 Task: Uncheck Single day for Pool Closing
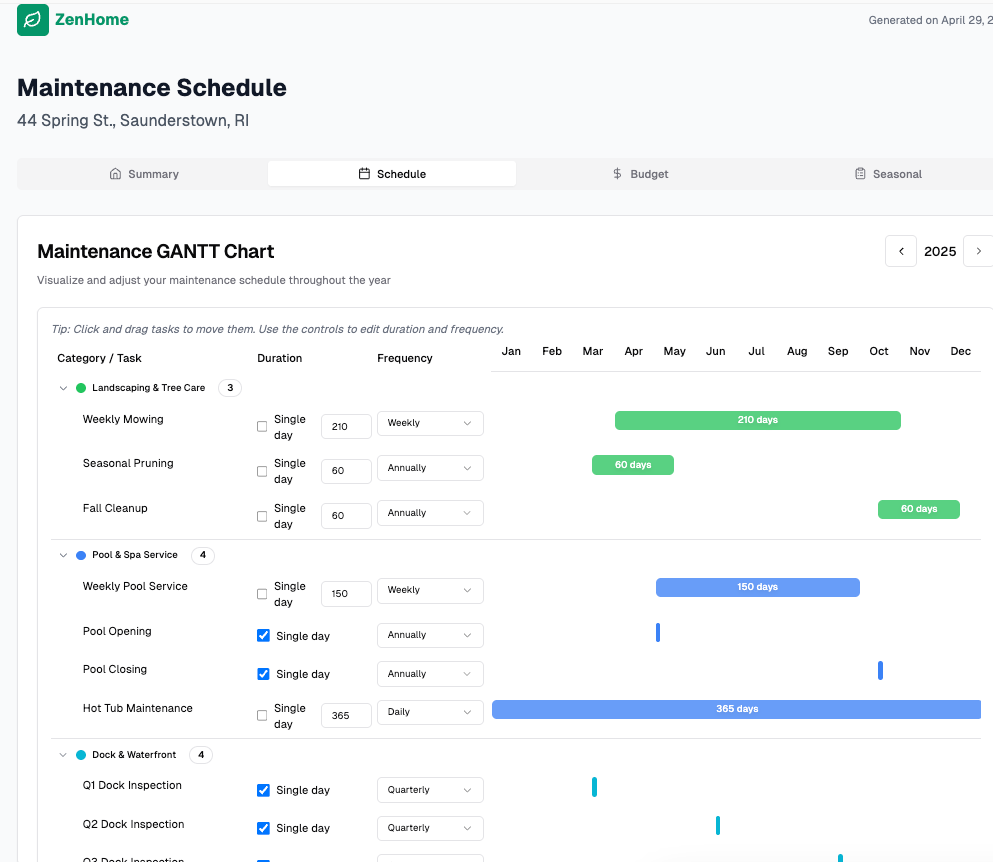click(x=263, y=674)
